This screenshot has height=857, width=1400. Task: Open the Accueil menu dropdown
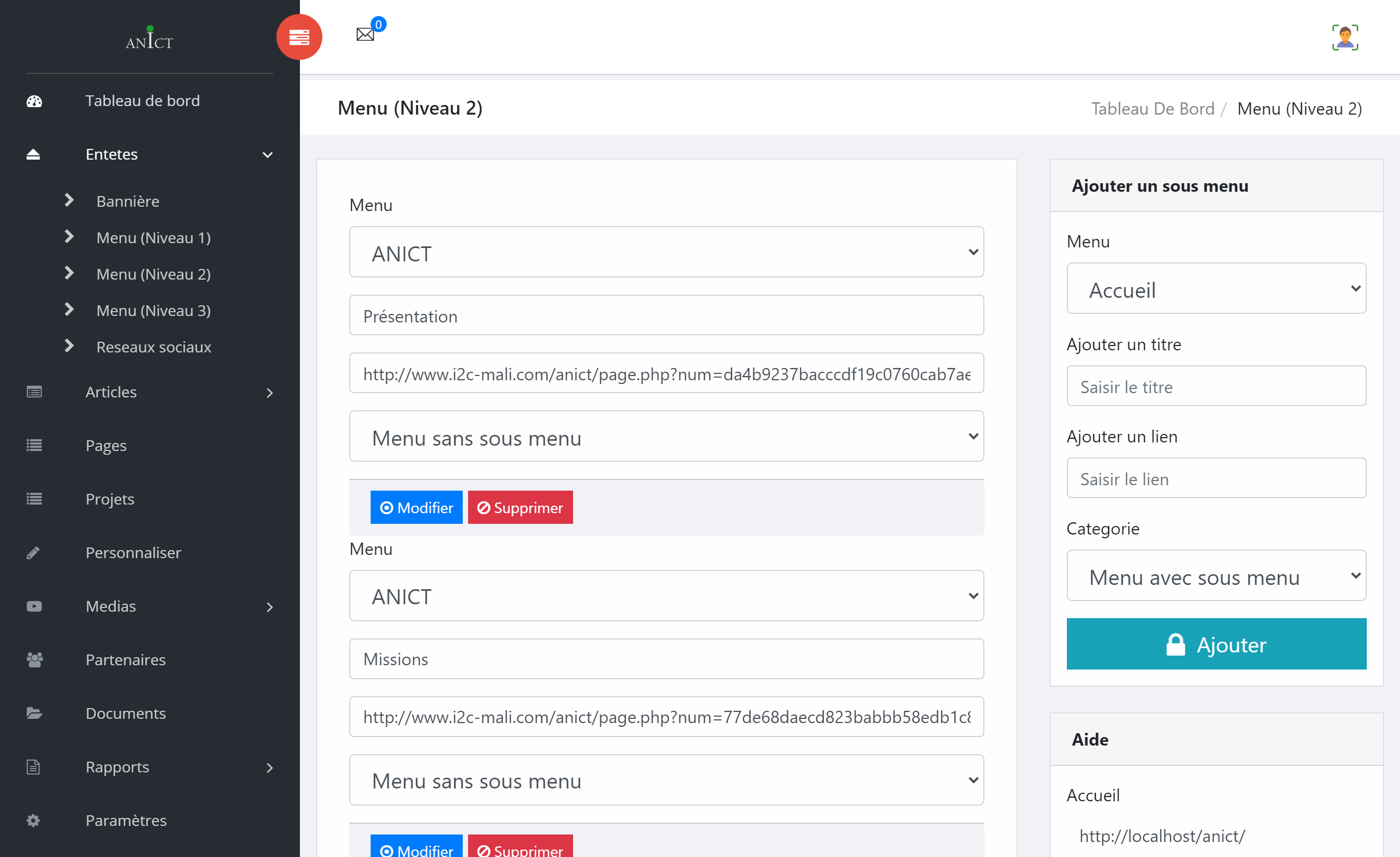tap(1216, 289)
